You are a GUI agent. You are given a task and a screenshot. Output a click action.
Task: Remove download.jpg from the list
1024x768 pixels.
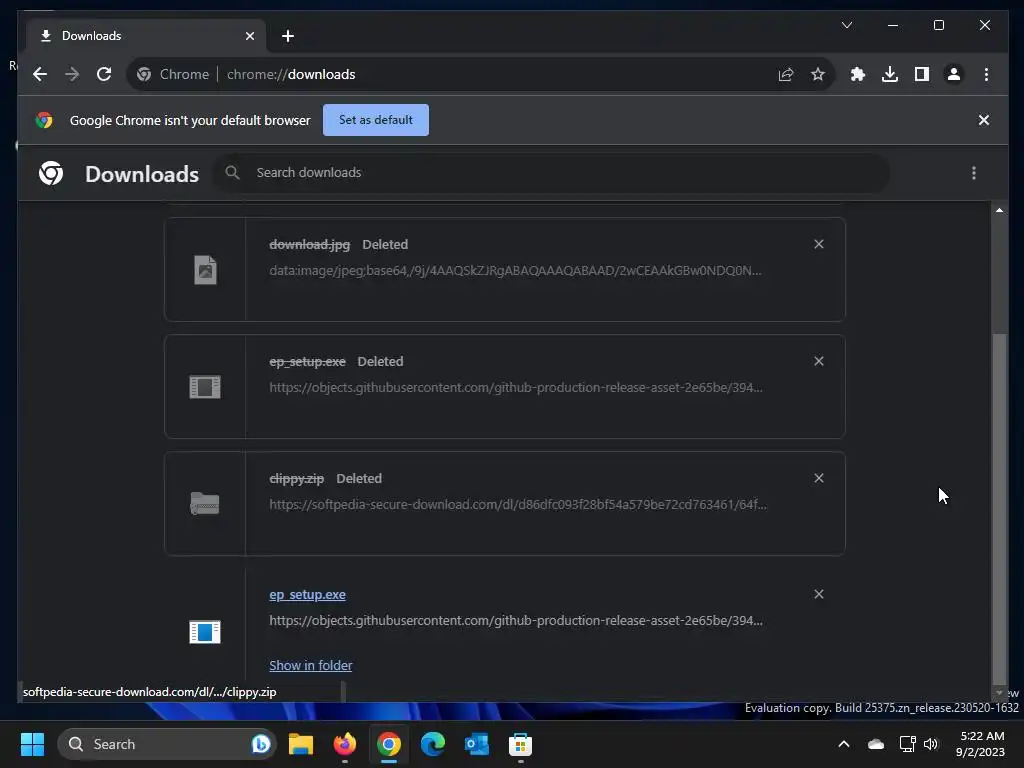(818, 244)
